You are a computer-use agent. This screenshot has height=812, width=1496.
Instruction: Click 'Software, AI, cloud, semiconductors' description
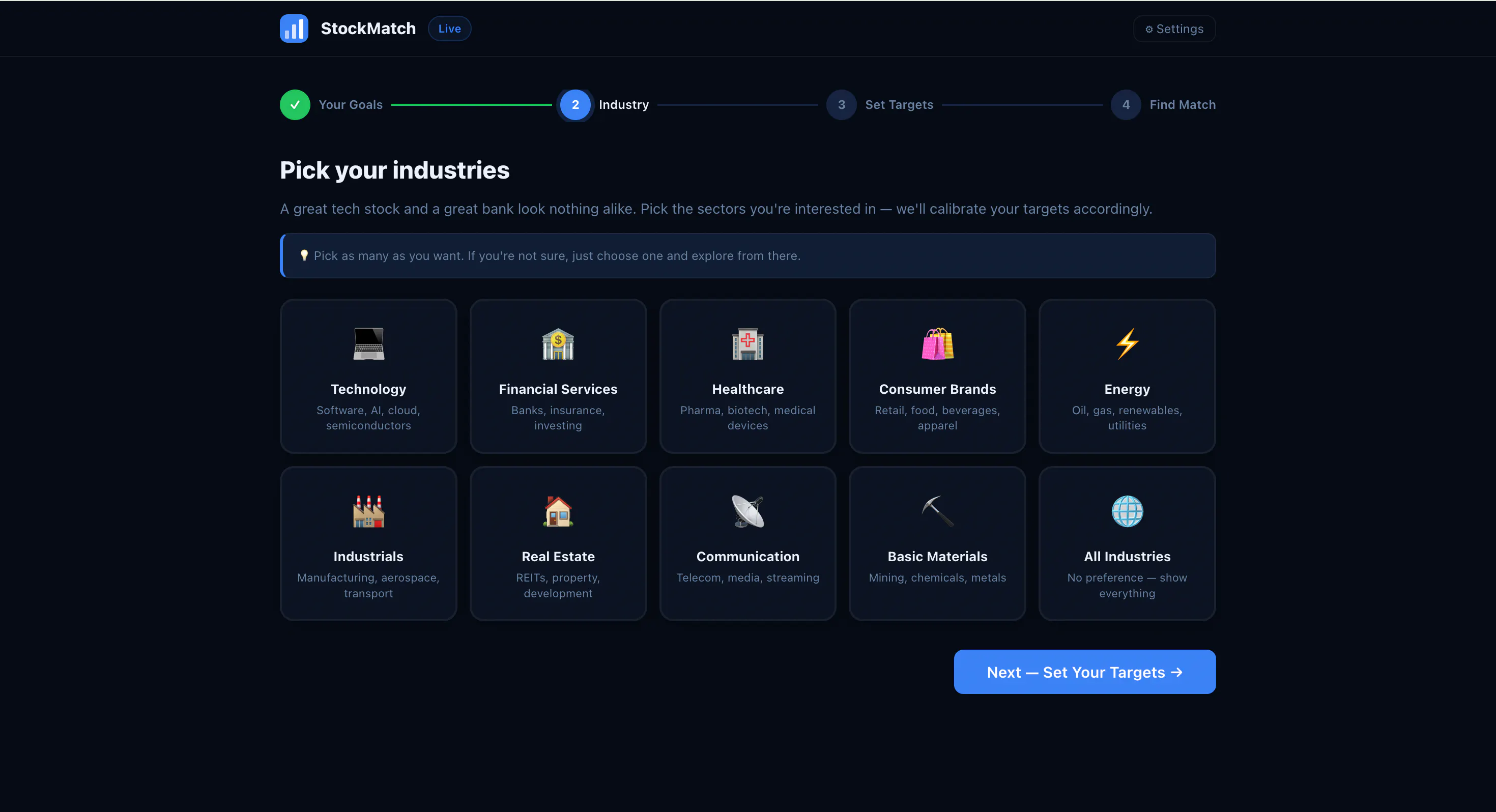click(368, 418)
